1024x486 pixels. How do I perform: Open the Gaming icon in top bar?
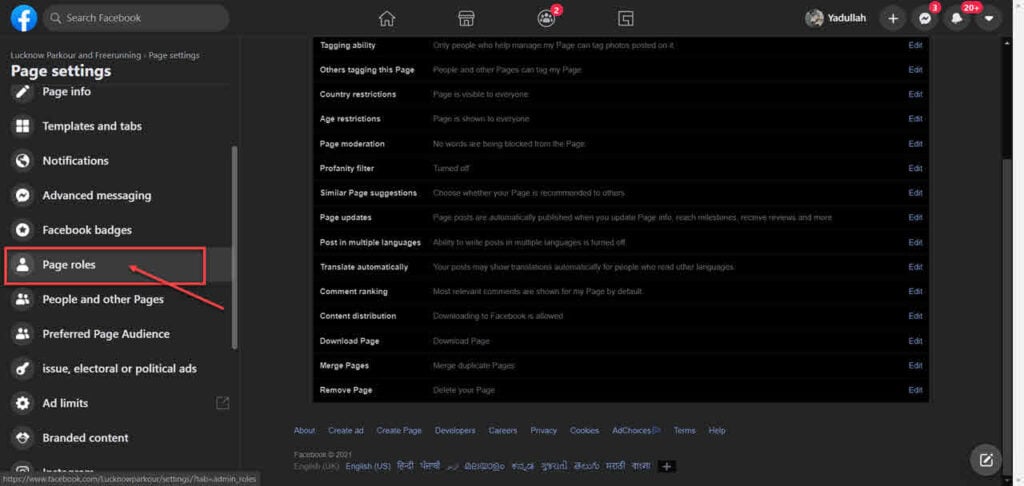[x=625, y=19]
